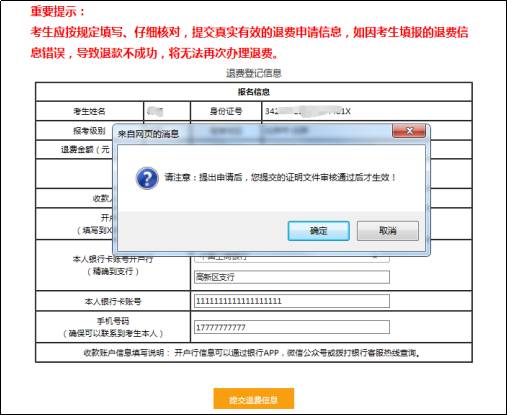Select the 考生姓名 label cell
507x415 pixels.
point(89,111)
